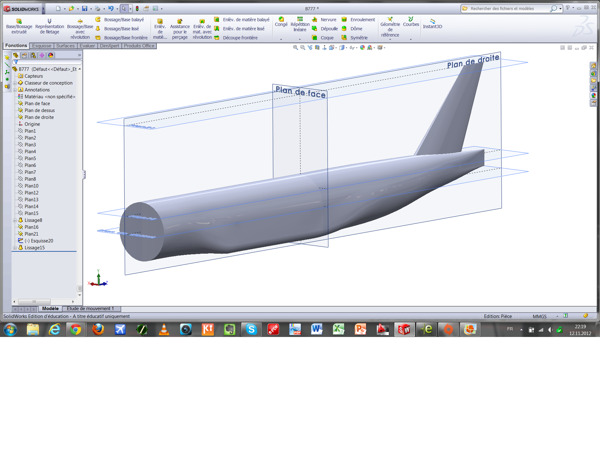Viewport: 600px width, 468px height.
Task: Click the Dépouille tool
Action: [325, 29]
